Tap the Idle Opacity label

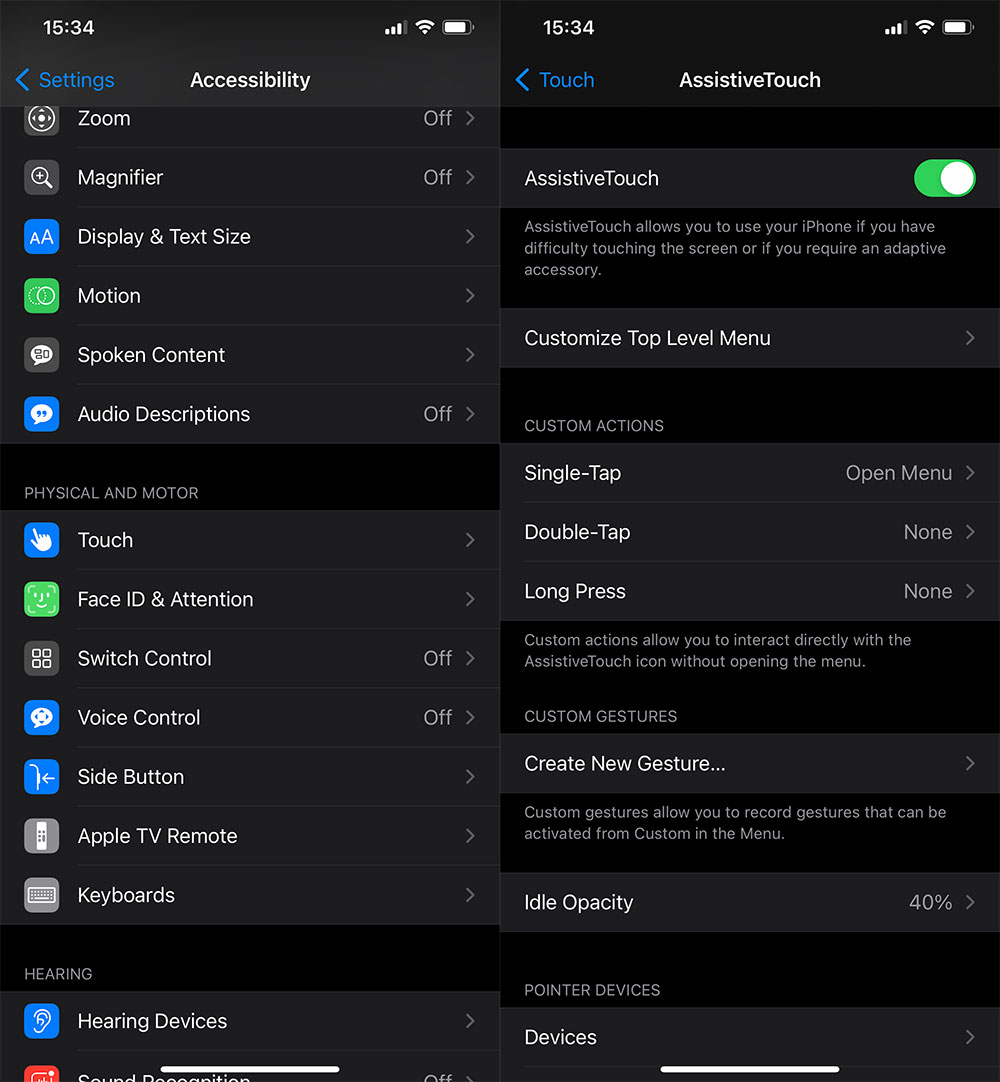(x=578, y=903)
